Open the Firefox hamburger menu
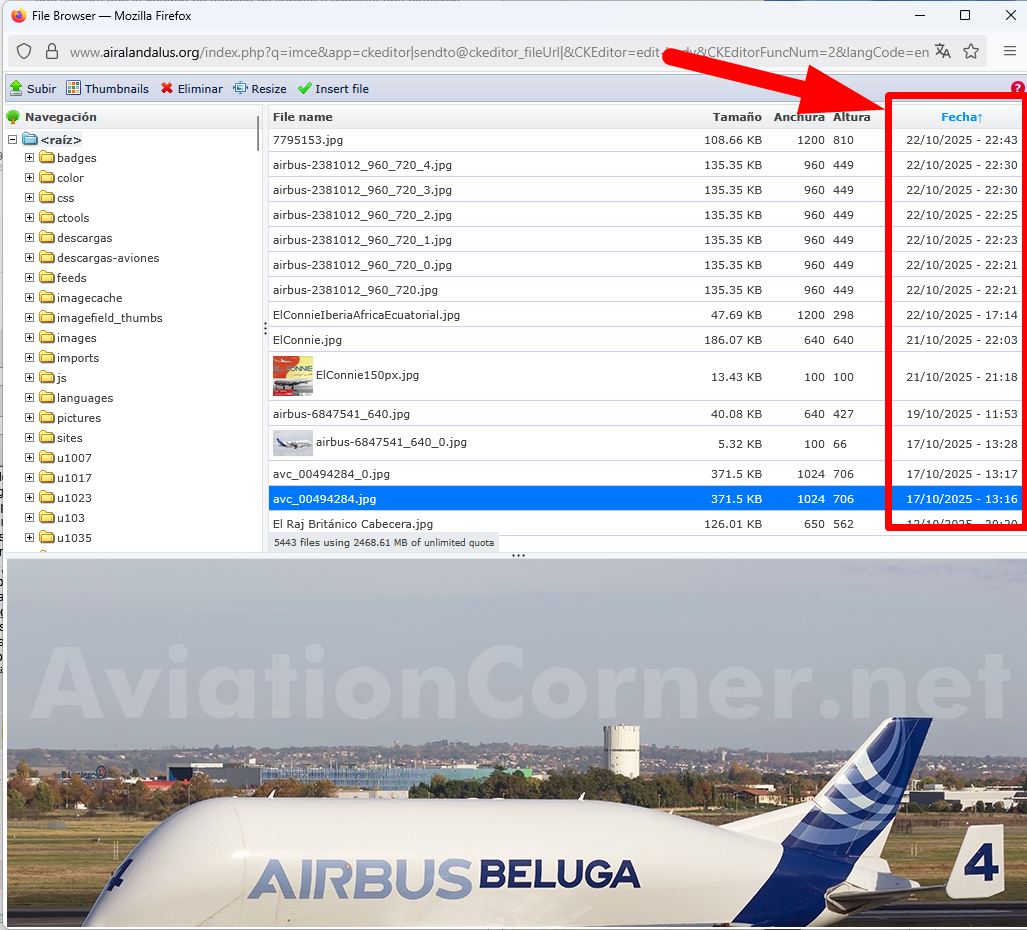This screenshot has height=930, width=1027. click(1010, 52)
